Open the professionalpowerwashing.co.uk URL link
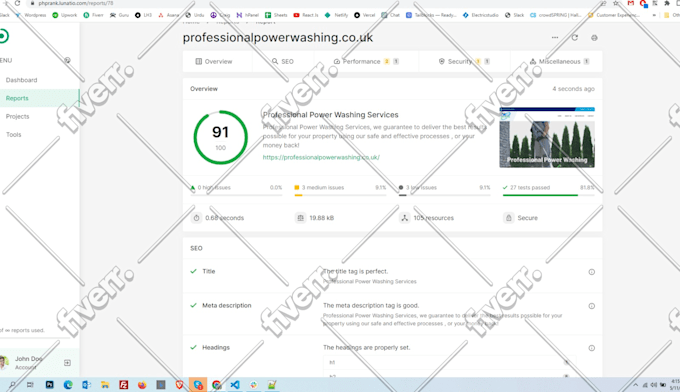Viewport: 680px width, 392px height. 321,157
